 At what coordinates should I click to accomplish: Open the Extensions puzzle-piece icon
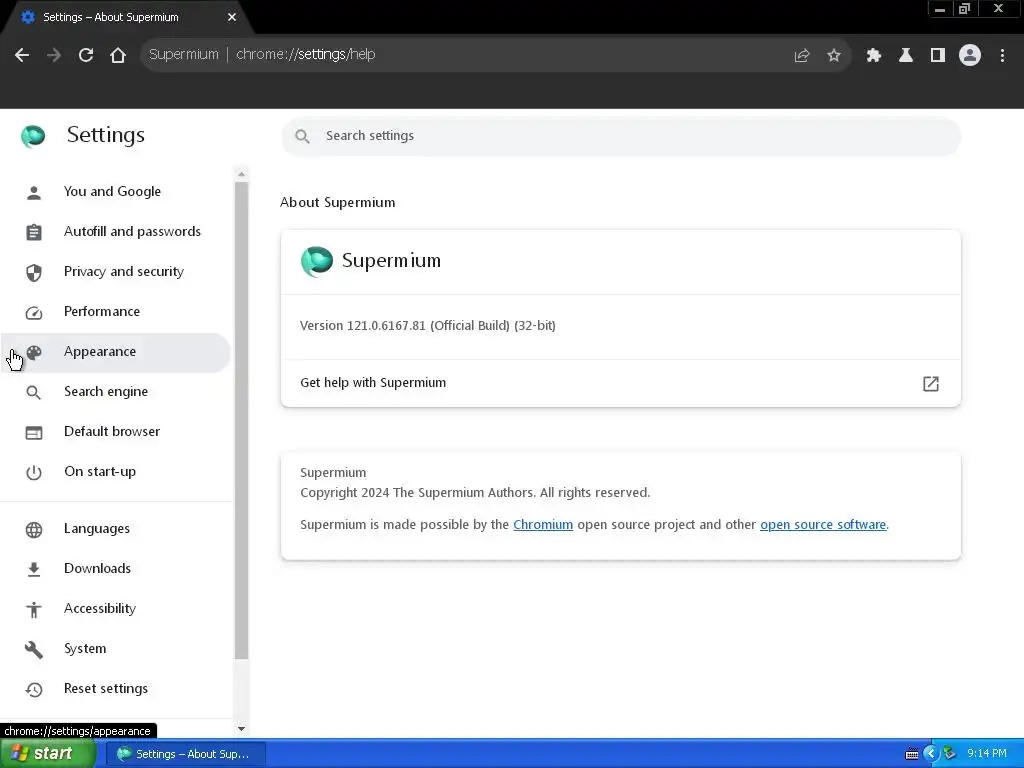tap(874, 56)
